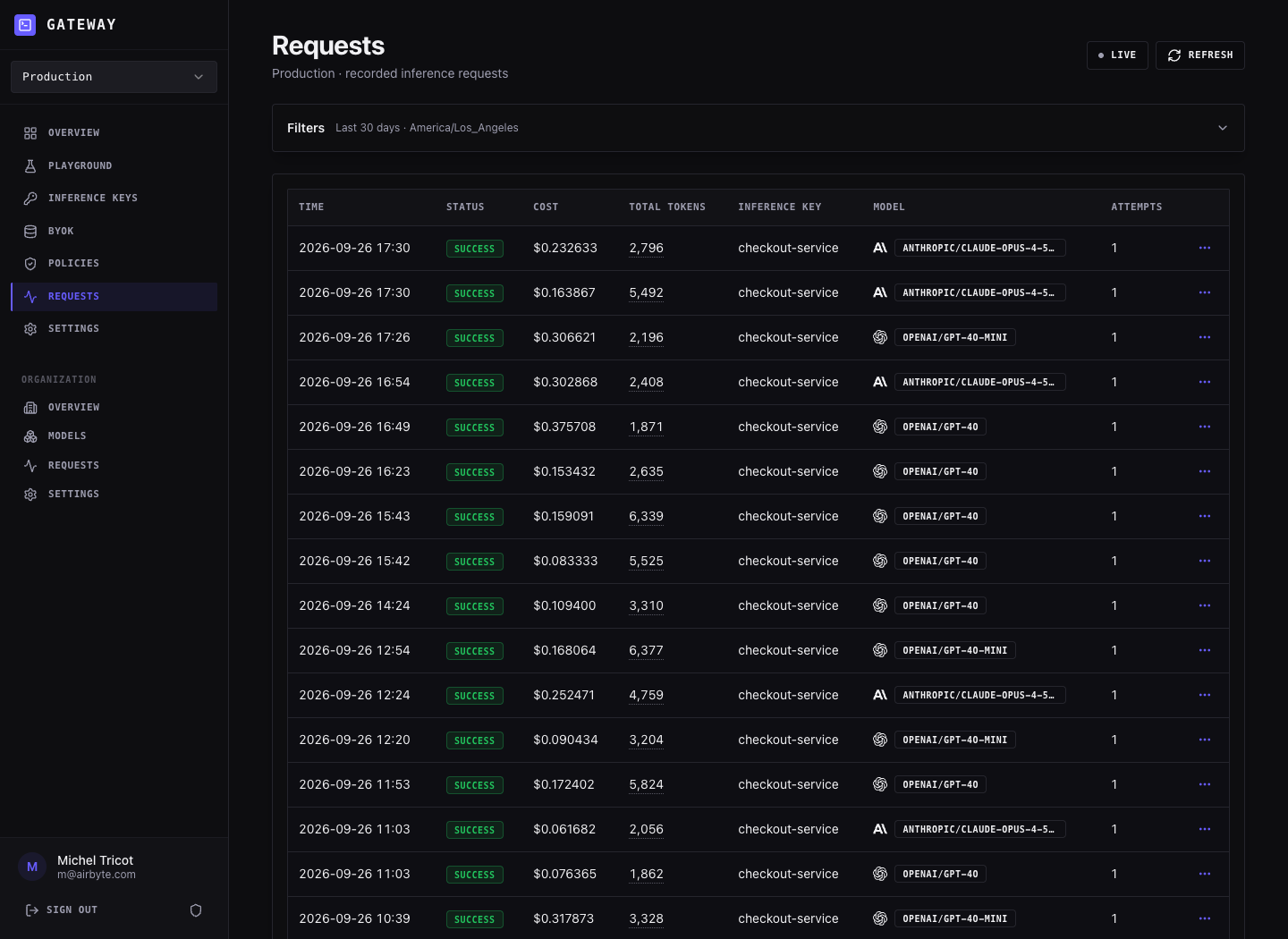Click the 5,492 total tokens value
The width and height of the screenshot is (1288, 939).
646,292
